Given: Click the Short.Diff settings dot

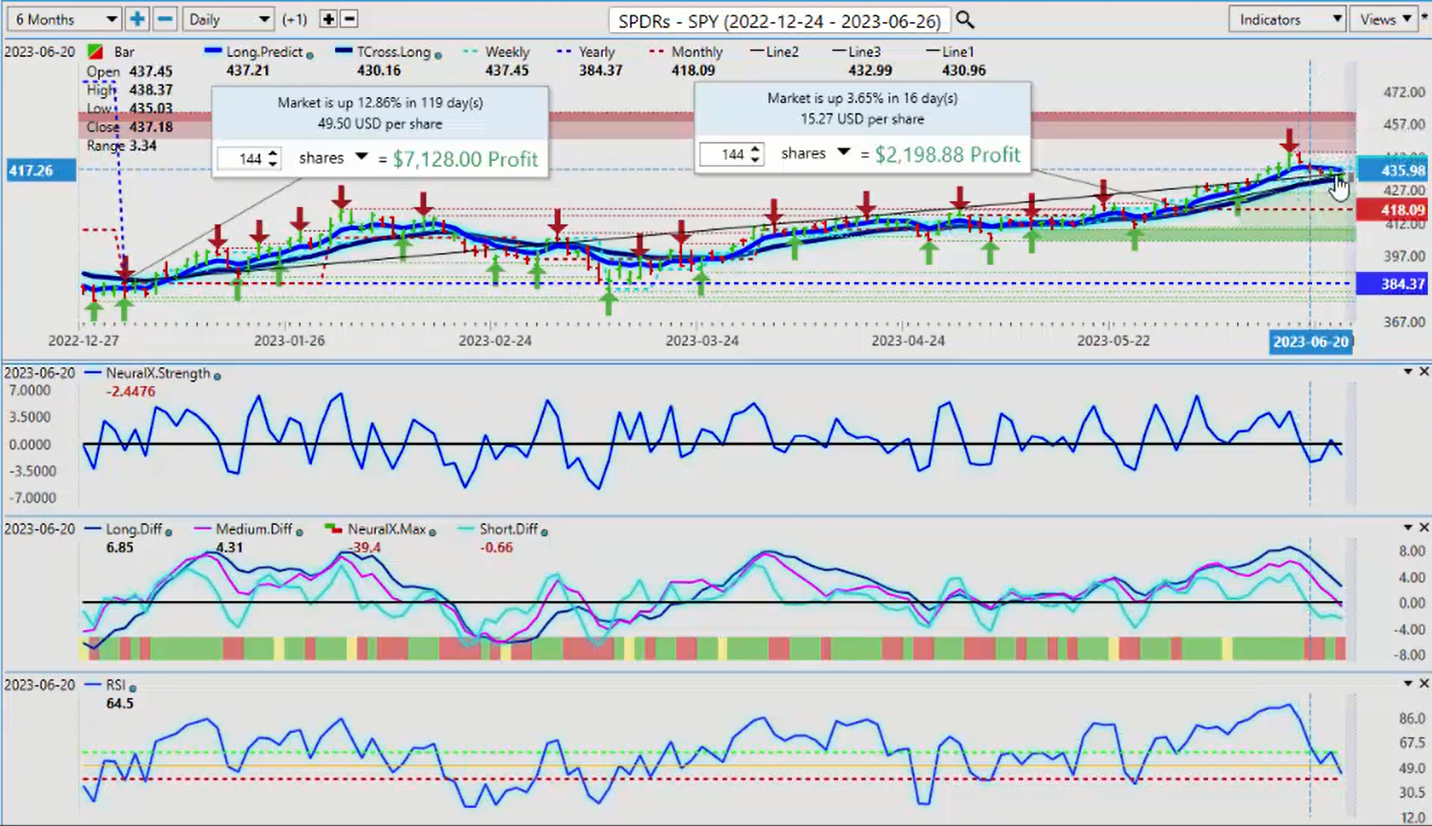Looking at the screenshot, I should 544,532.
